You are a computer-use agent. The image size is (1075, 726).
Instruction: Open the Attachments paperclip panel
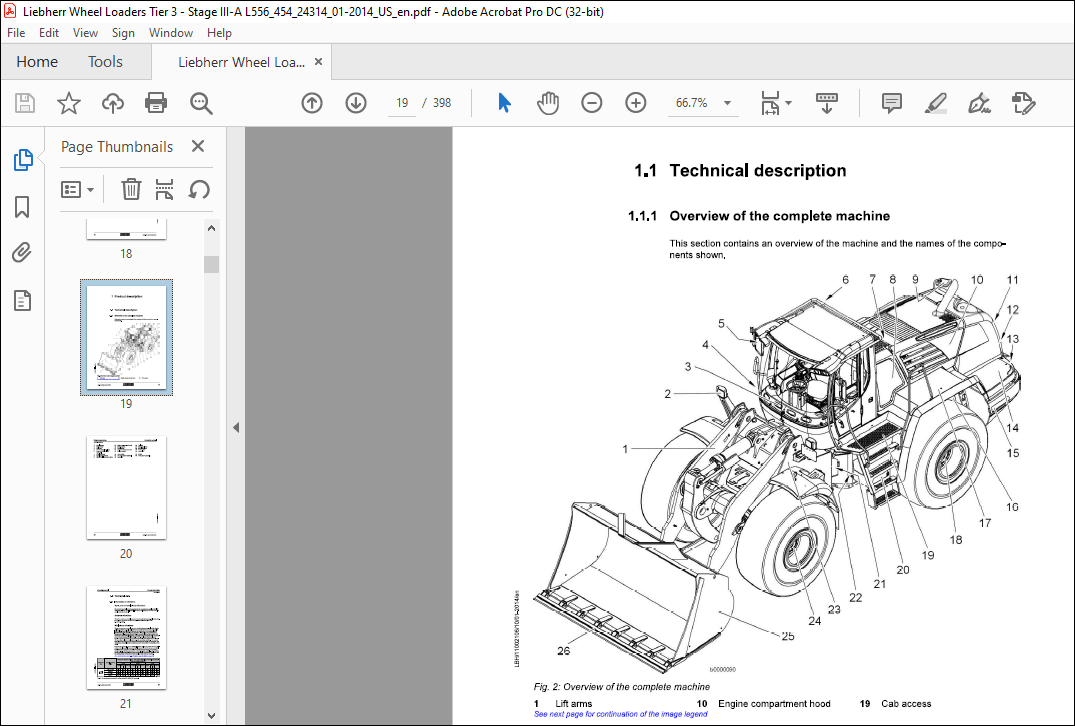(x=22, y=253)
